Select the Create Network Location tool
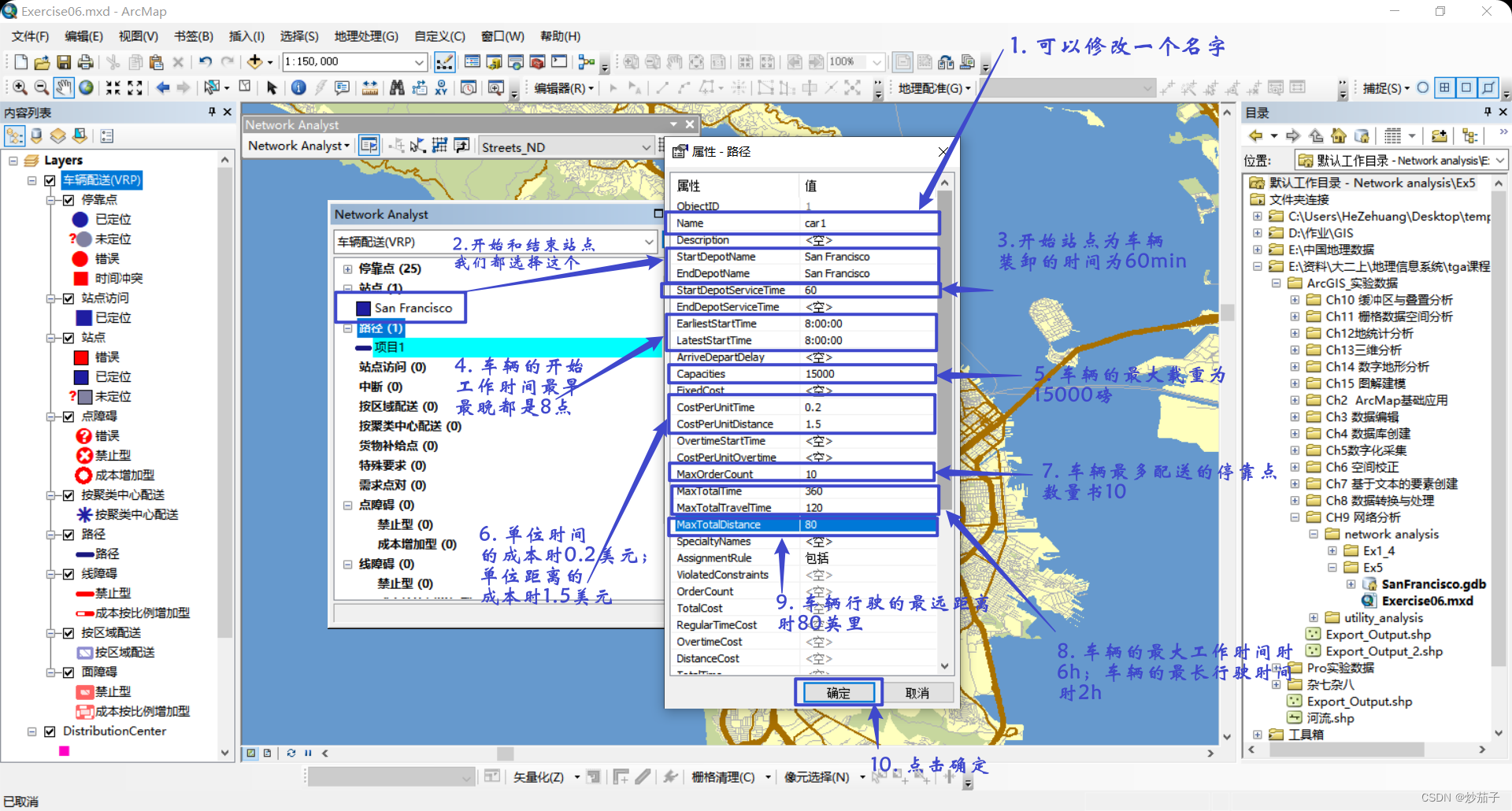 click(397, 146)
